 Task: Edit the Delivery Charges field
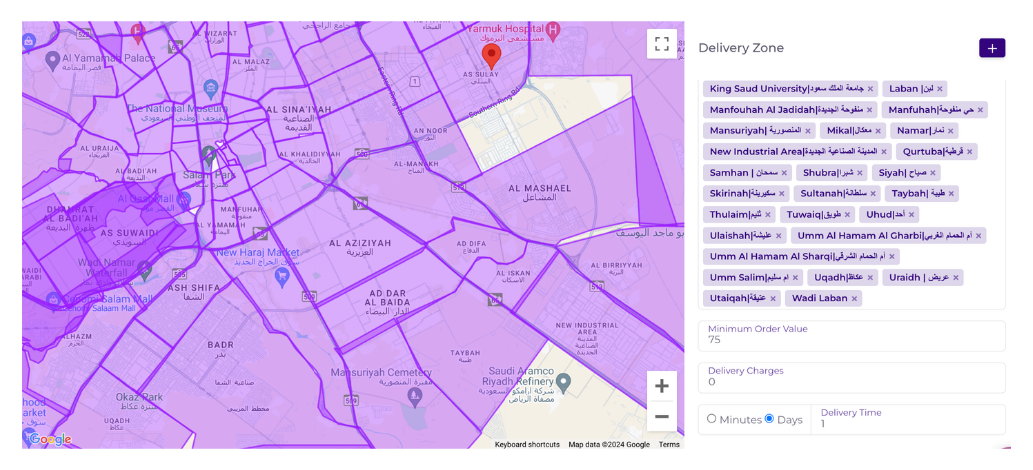tap(851, 382)
